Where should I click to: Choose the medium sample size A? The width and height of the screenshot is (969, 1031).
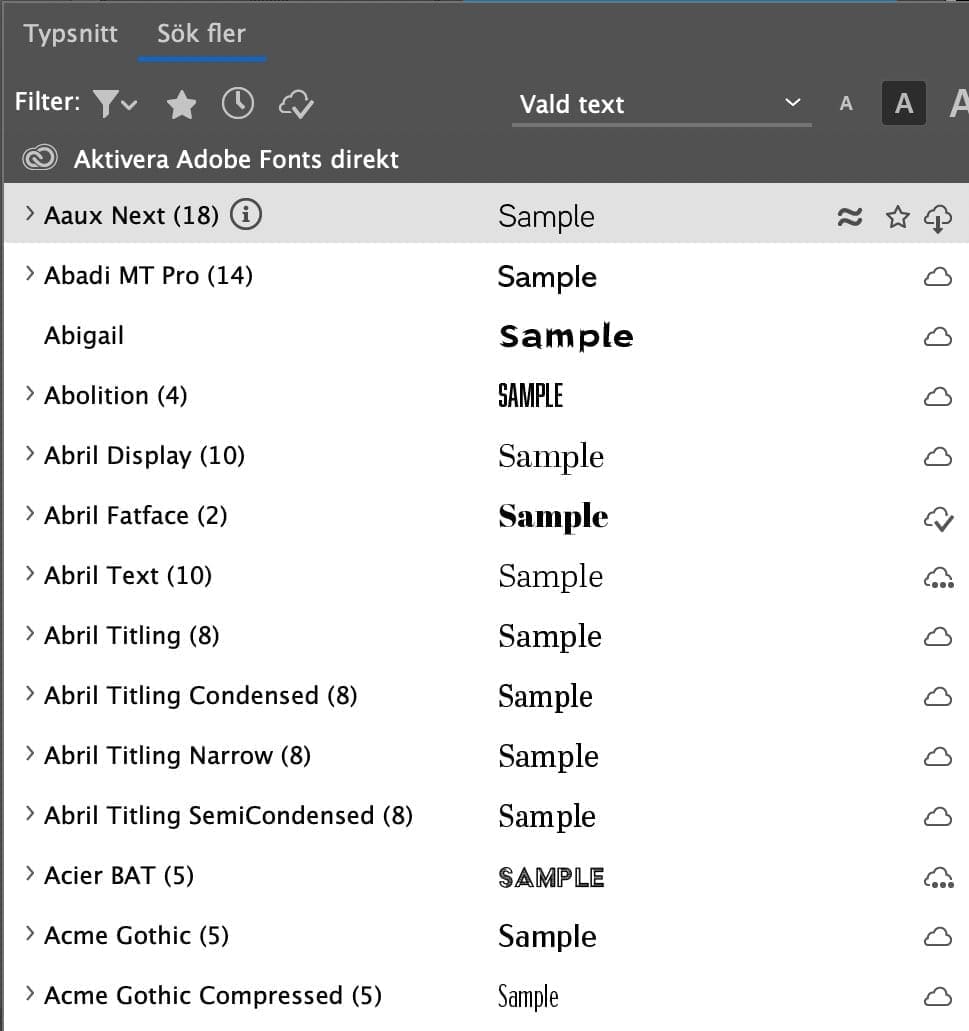(904, 103)
